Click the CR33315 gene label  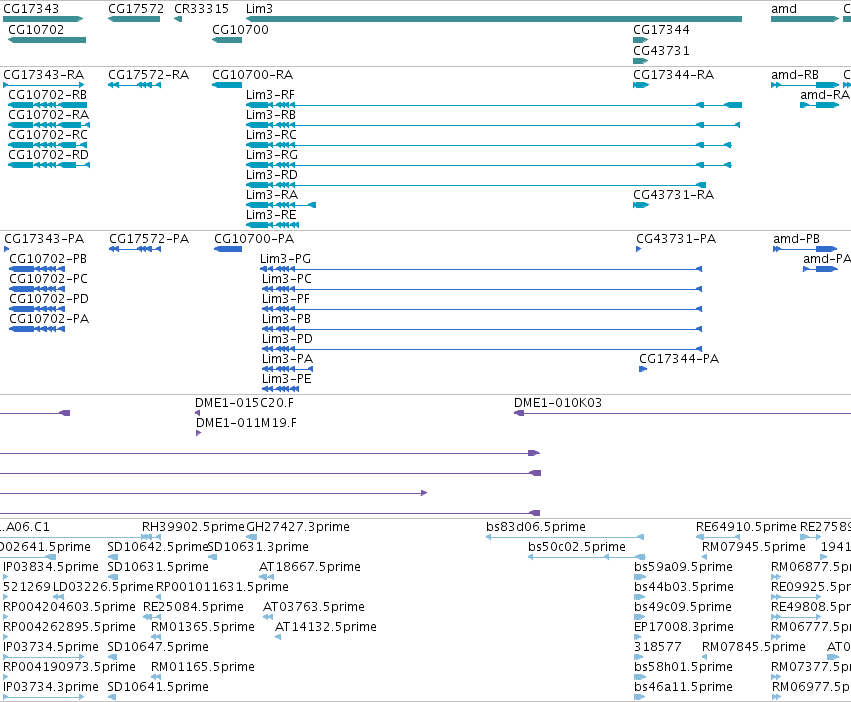(201, 9)
